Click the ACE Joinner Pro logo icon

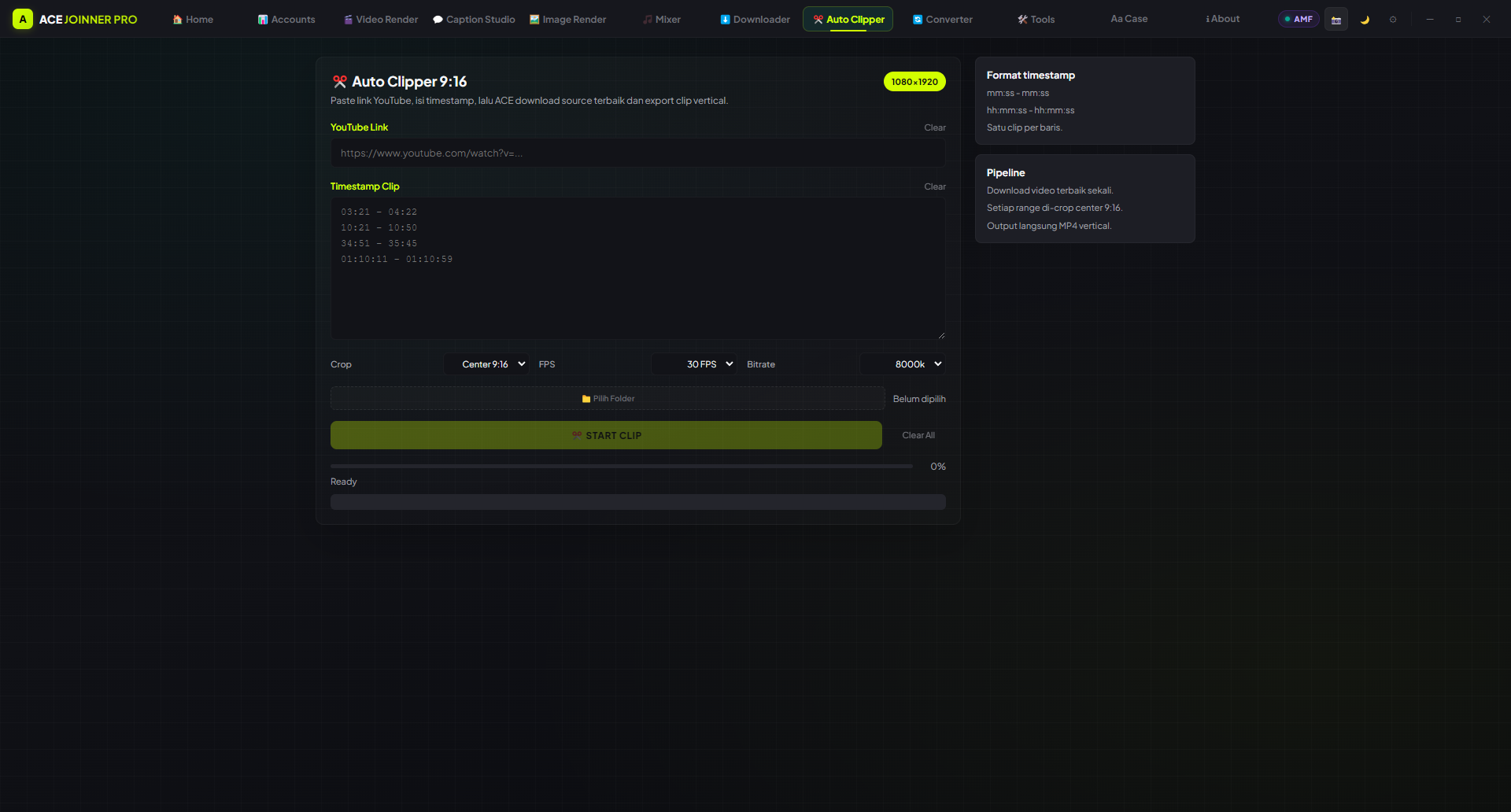coord(23,19)
